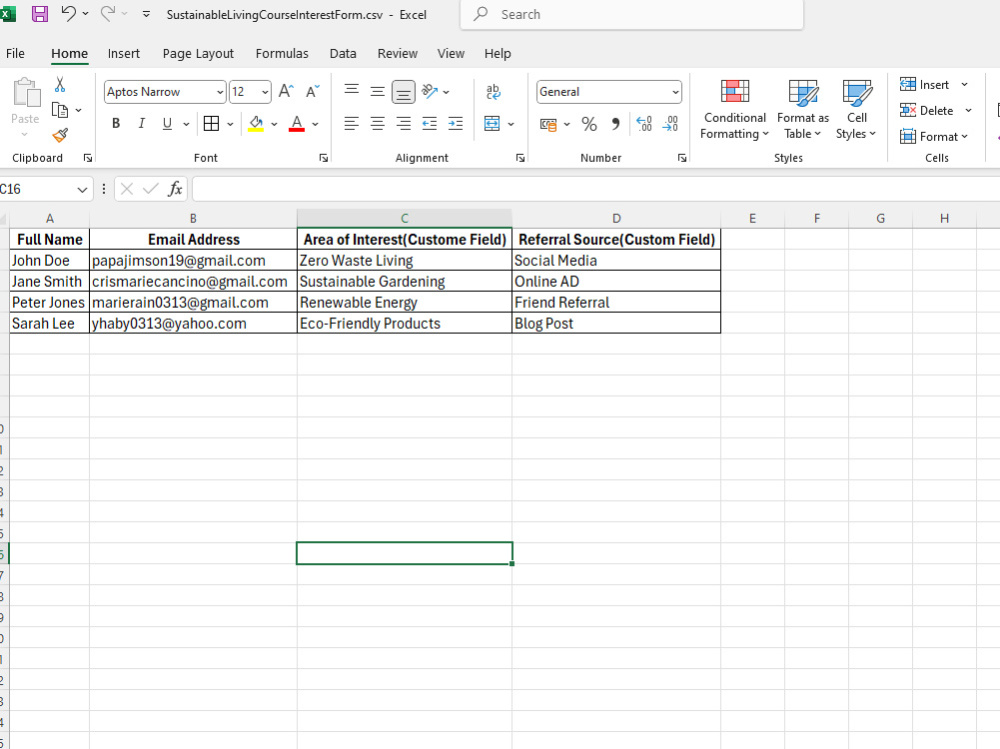Apply the red Font Color swatch

[297, 123]
